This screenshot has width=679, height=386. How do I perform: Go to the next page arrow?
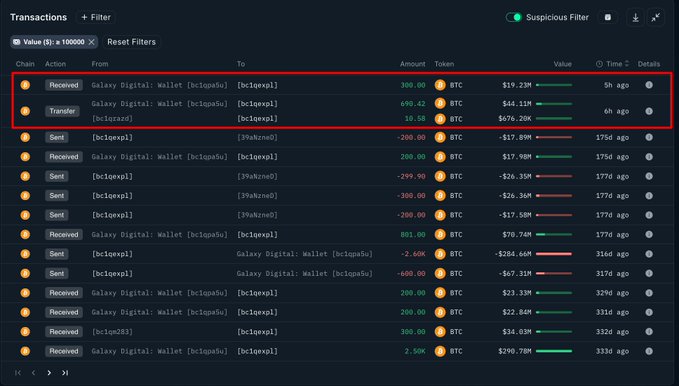(49, 373)
